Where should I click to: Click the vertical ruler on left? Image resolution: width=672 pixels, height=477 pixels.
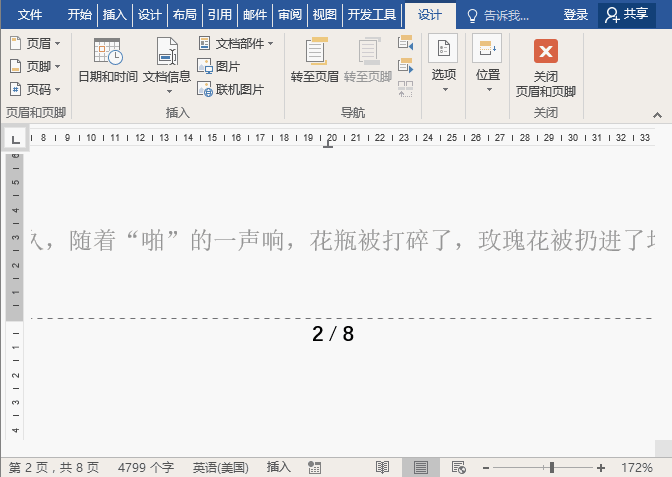point(15,296)
